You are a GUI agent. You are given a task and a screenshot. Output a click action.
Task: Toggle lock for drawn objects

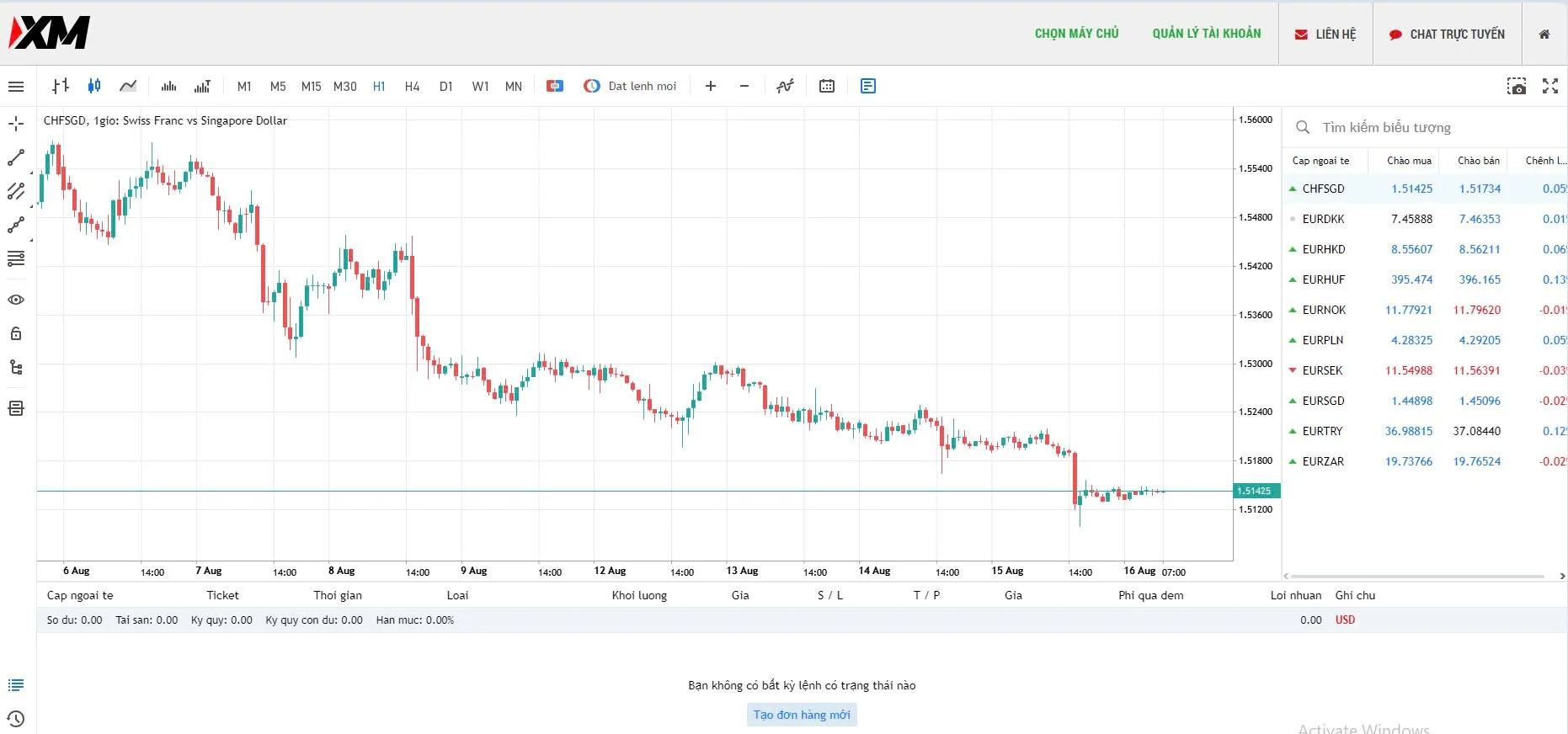point(16,333)
